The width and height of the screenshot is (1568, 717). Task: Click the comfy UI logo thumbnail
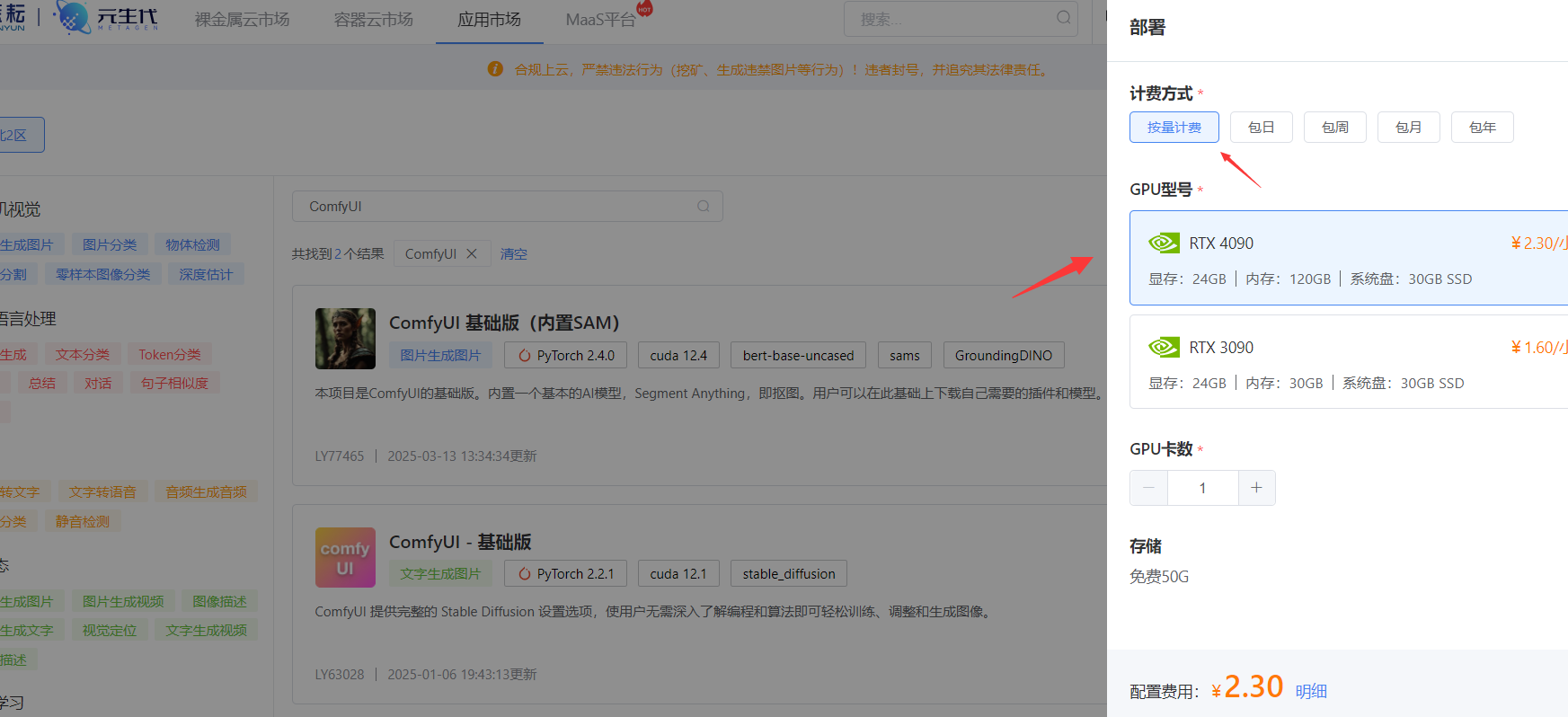tap(345, 557)
